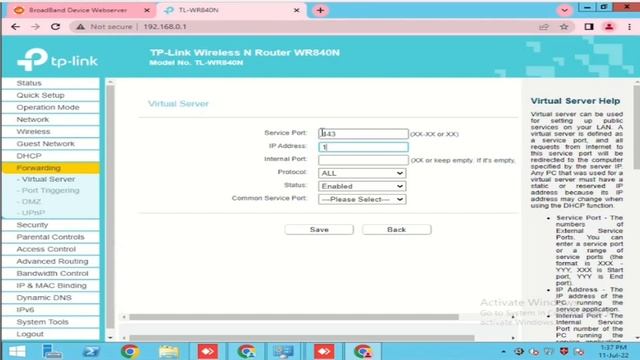Open the Status dropdown showing Enabled
The width and height of the screenshot is (640, 360).
pyautogui.click(x=362, y=186)
